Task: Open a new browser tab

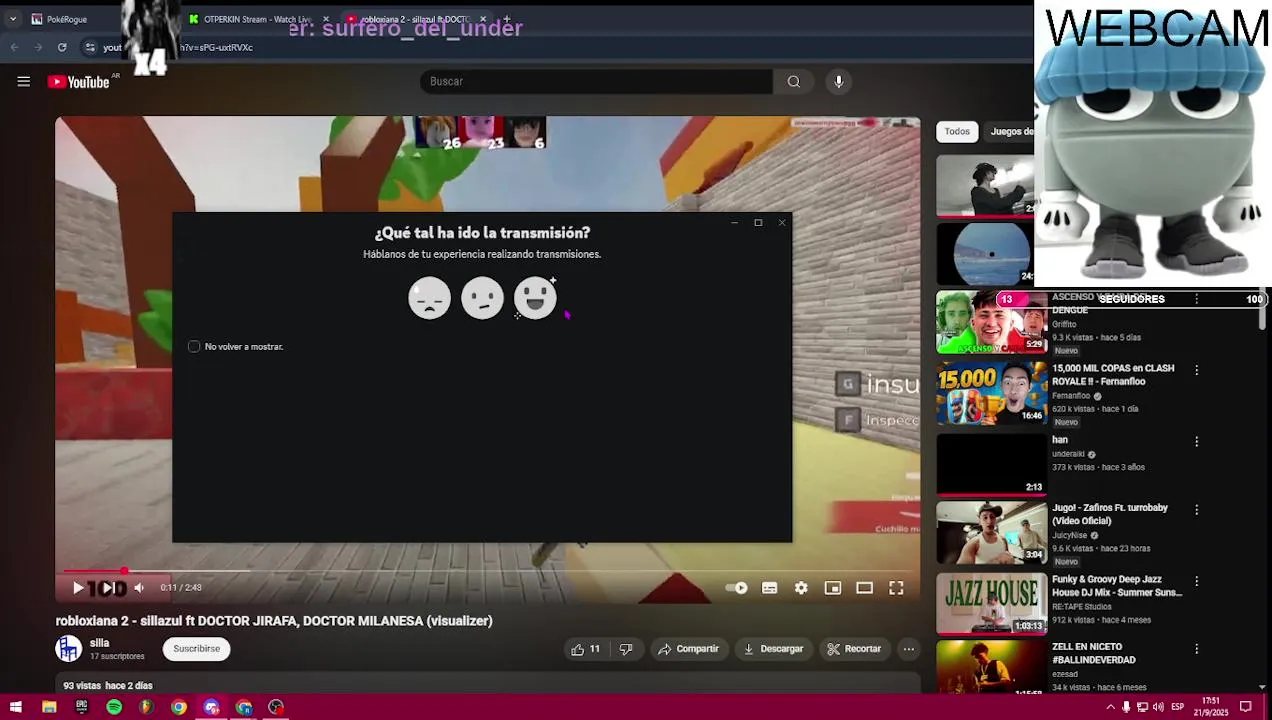Action: click(507, 19)
